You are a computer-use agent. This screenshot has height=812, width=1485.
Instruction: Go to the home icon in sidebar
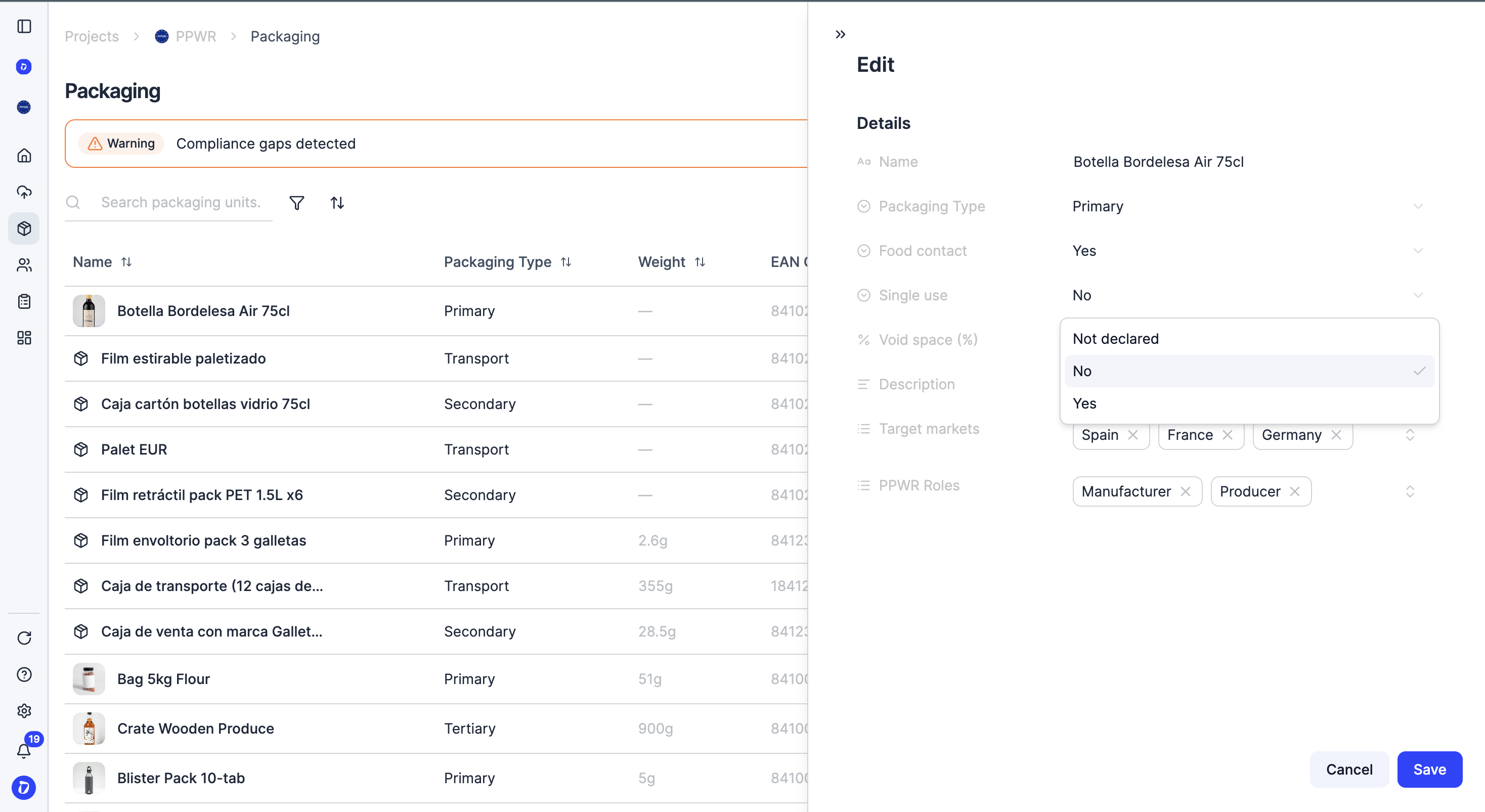(24, 156)
